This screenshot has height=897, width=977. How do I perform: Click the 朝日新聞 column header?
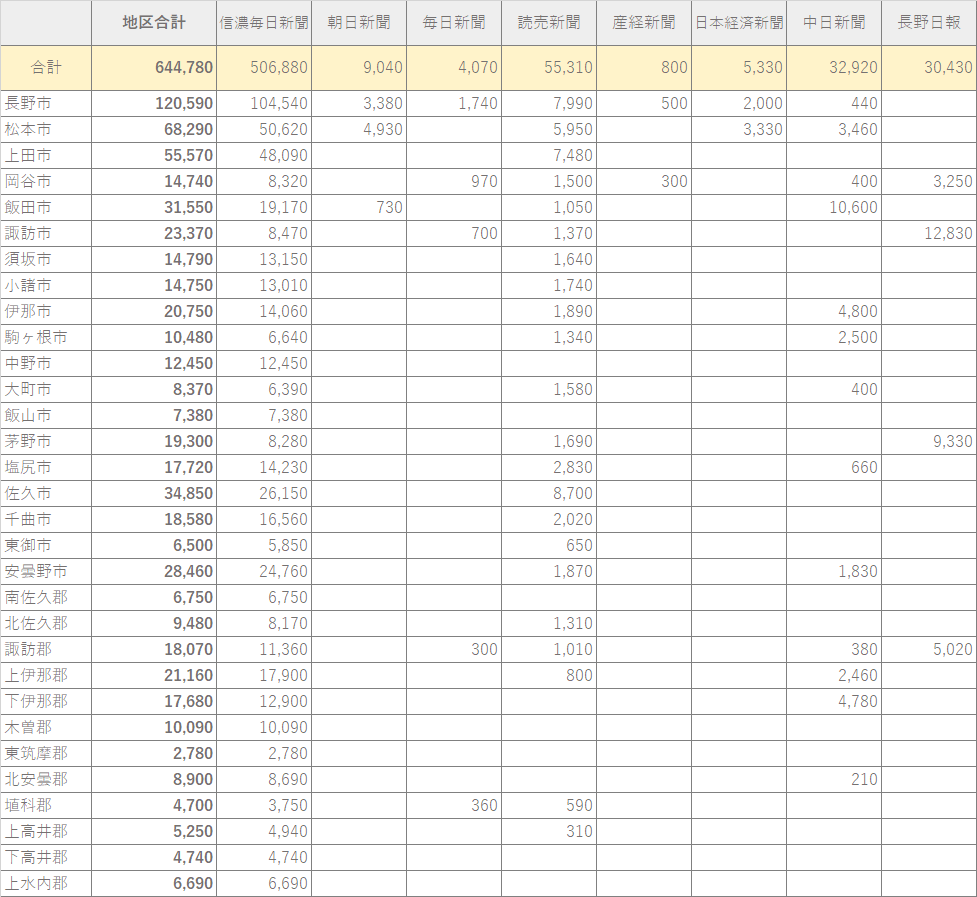tap(359, 23)
